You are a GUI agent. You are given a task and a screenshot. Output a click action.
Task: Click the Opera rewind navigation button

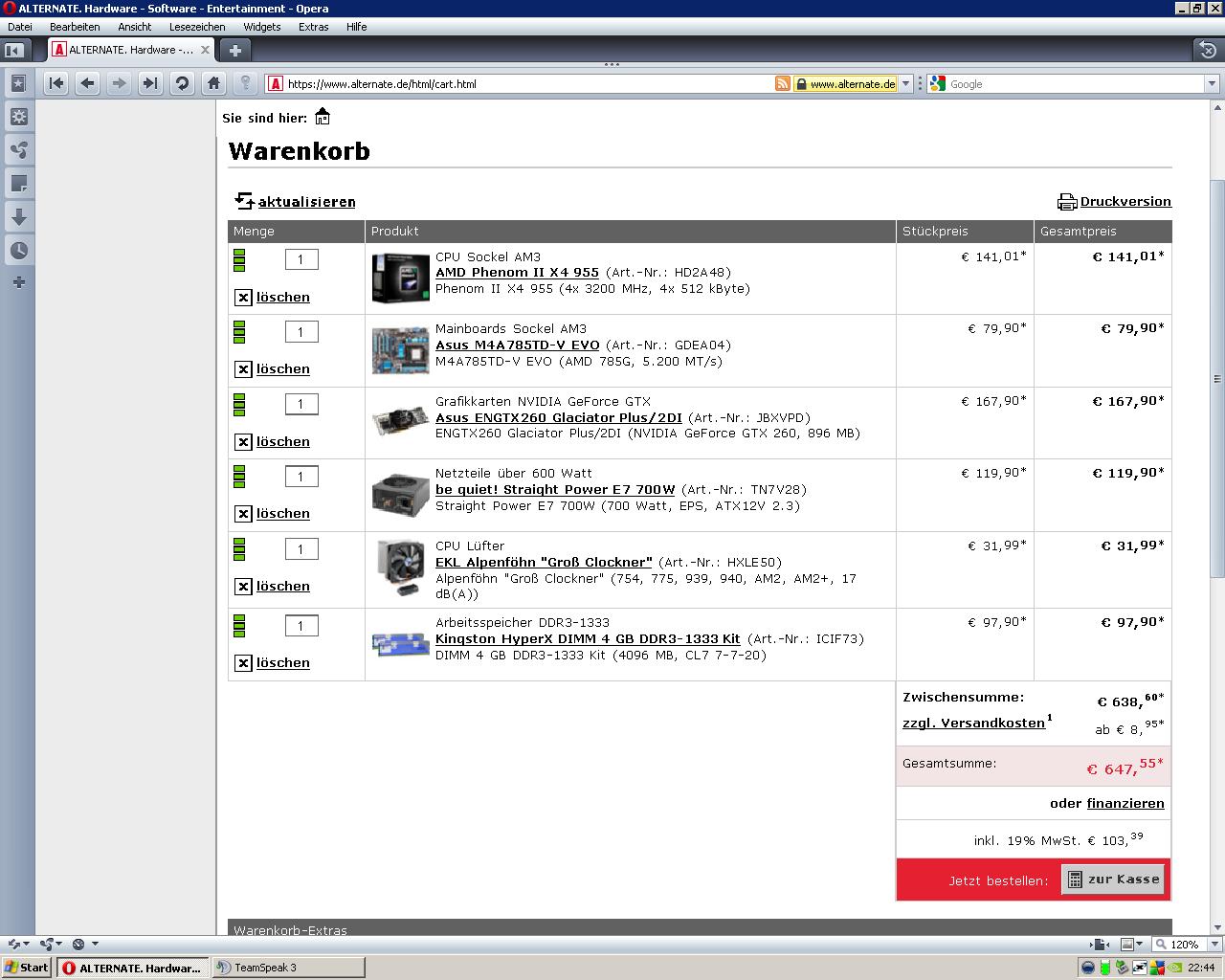point(56,83)
